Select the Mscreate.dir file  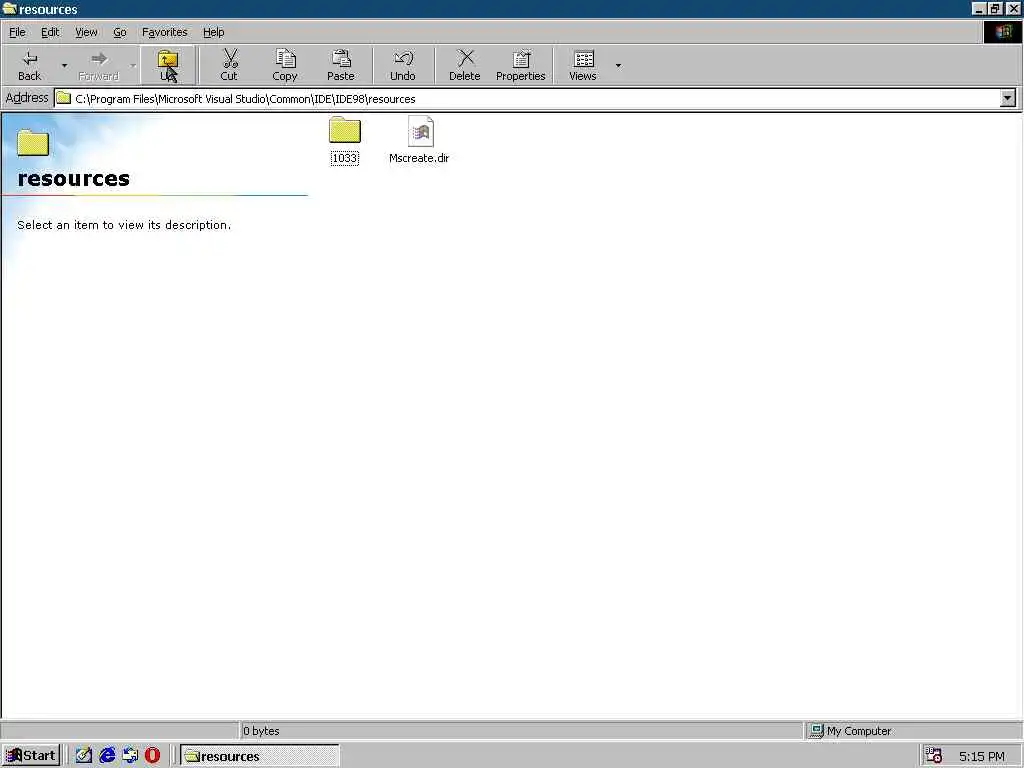click(419, 140)
